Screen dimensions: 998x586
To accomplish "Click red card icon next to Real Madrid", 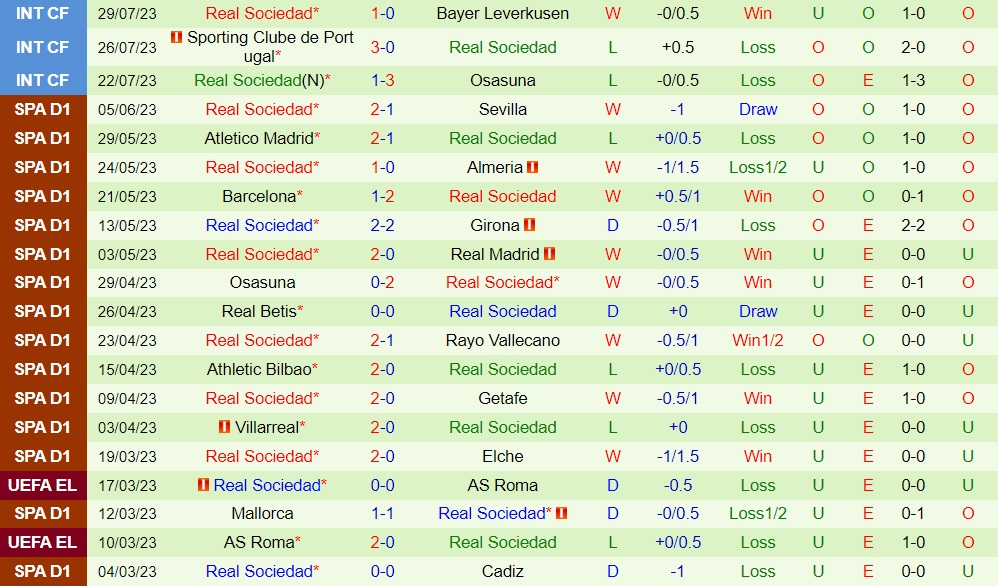I will 549,254.
